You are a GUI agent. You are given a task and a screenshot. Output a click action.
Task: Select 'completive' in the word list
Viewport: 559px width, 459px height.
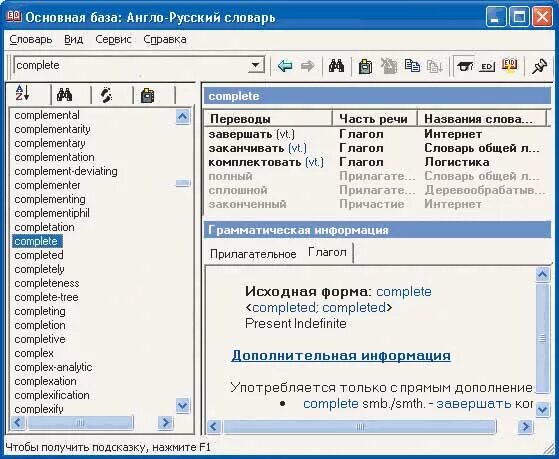pyautogui.click(x=40, y=340)
